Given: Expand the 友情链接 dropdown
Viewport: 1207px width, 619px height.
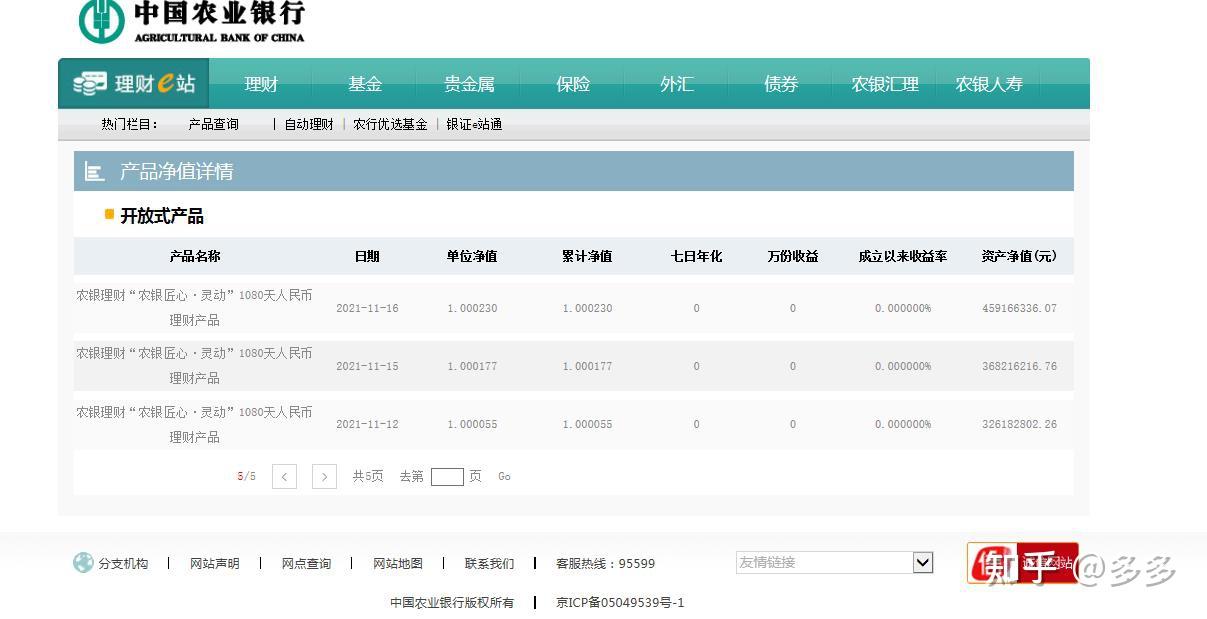Looking at the screenshot, I should click(834, 563).
